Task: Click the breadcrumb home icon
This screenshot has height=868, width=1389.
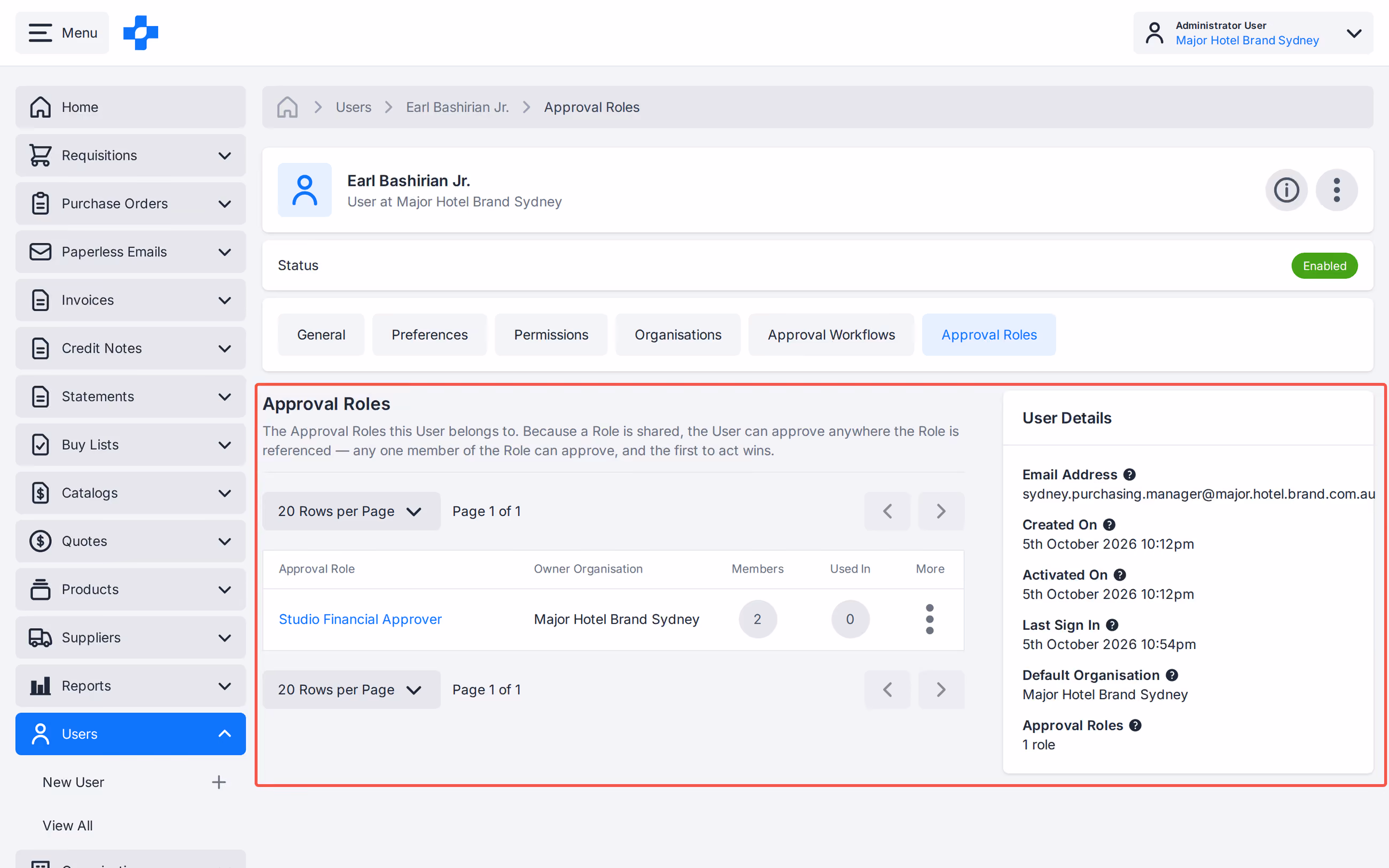Action: point(287,107)
